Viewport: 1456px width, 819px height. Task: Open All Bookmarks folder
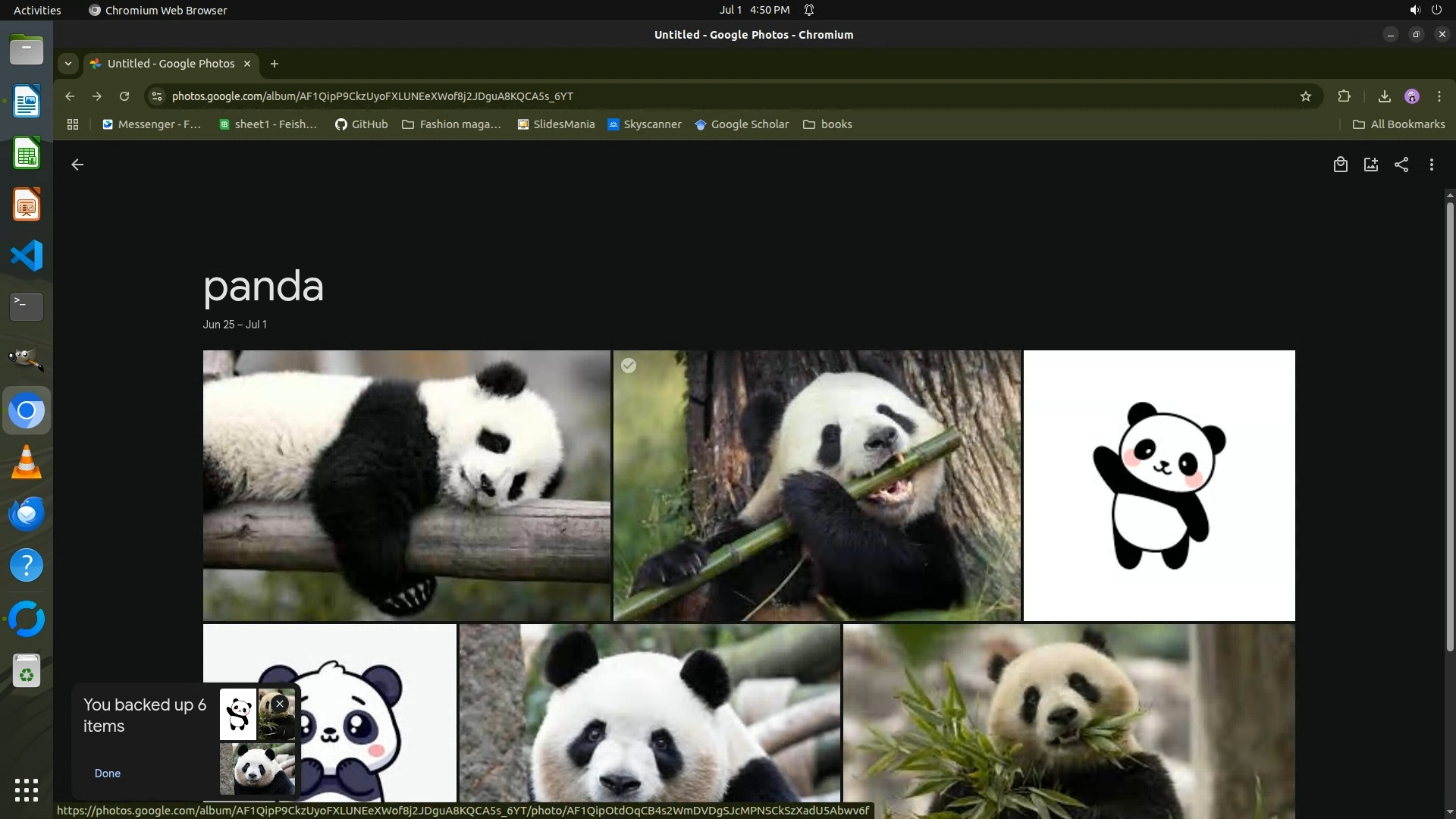click(1399, 124)
